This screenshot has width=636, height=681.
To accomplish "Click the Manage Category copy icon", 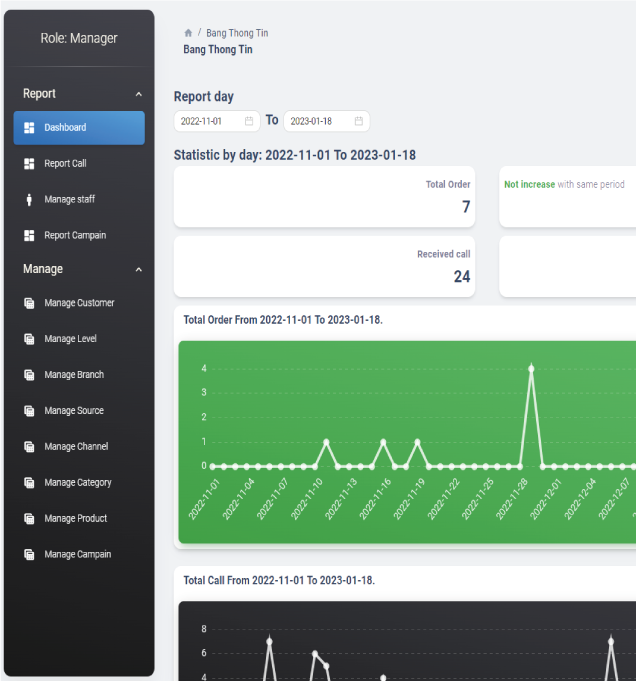I will click(x=29, y=483).
